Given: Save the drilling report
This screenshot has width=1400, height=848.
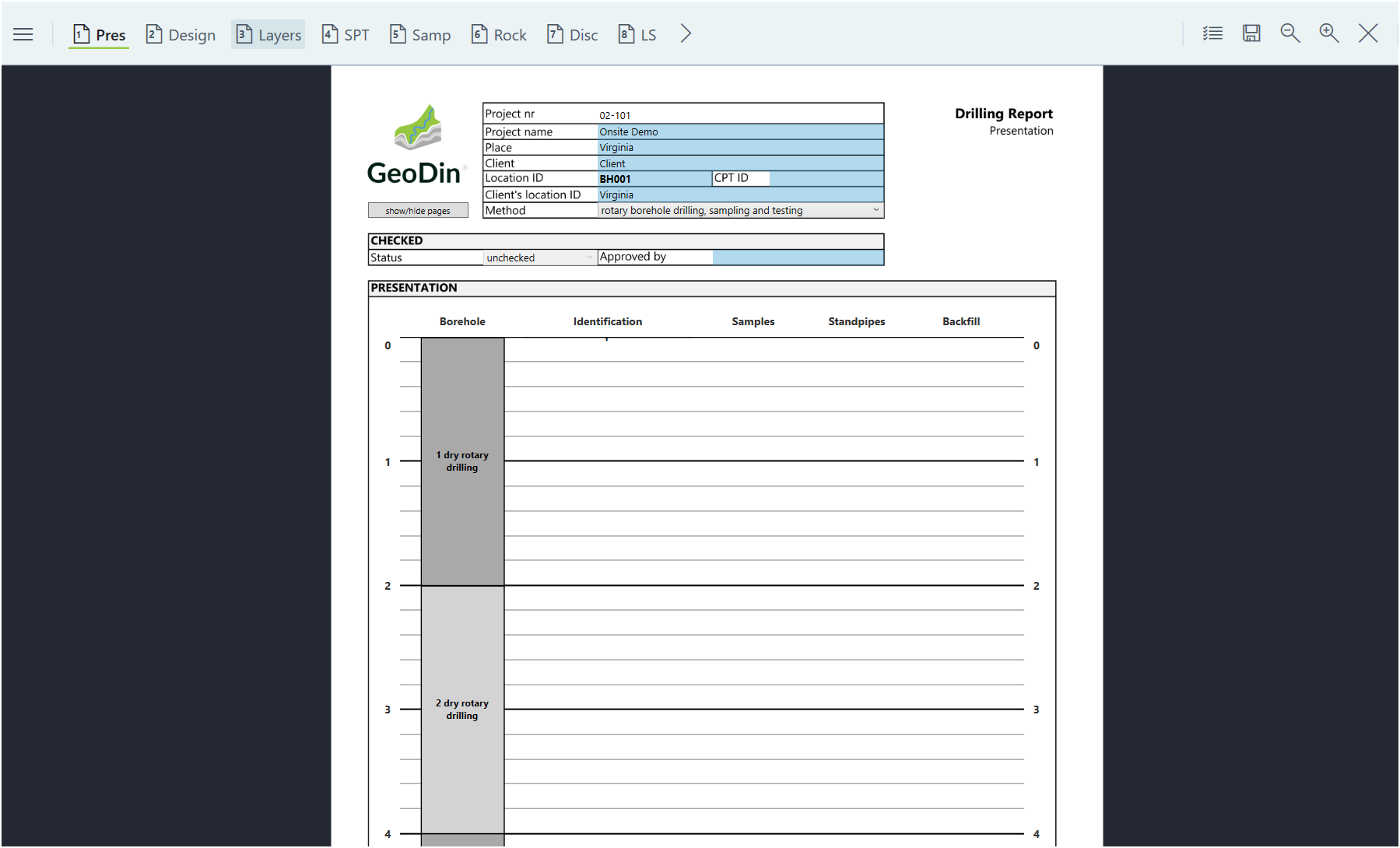Looking at the screenshot, I should [x=1251, y=33].
